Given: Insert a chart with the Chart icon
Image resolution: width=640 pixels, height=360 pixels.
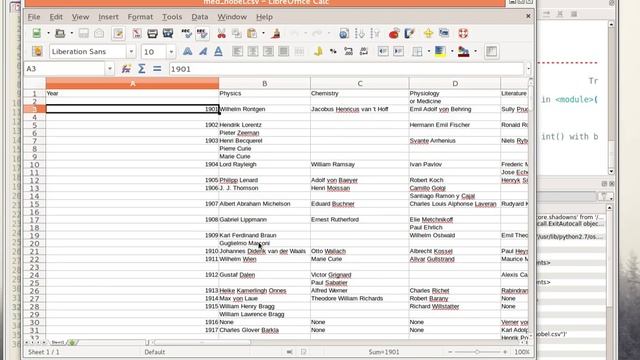Looking at the screenshot, I should click(394, 33).
